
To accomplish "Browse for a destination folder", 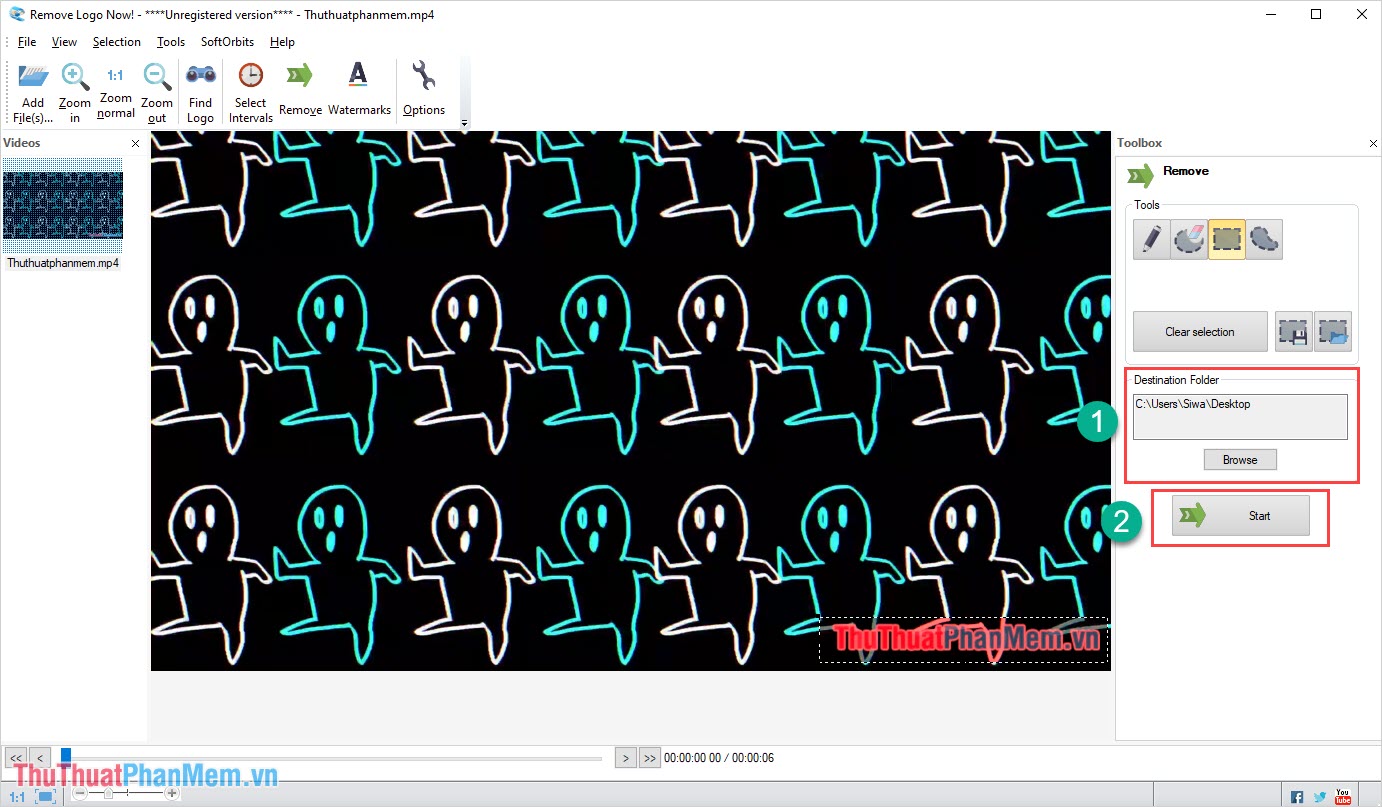I will pos(1240,459).
